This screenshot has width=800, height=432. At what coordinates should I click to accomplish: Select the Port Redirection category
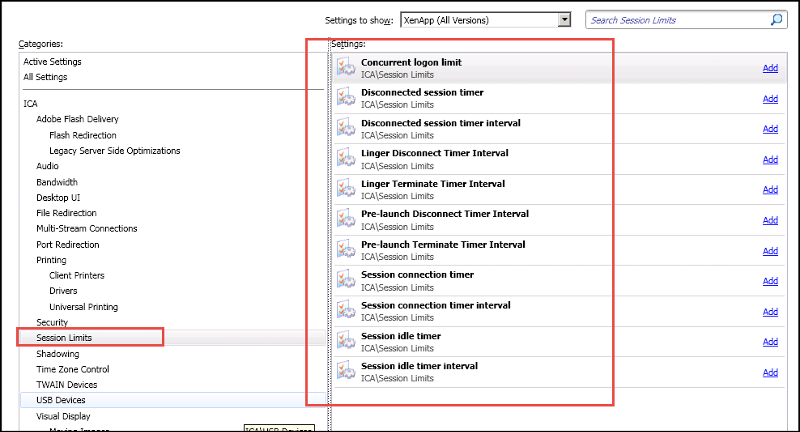67,244
